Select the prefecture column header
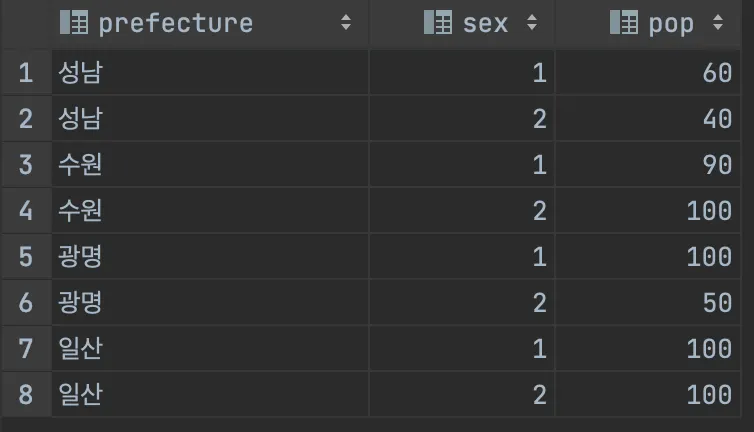 coord(175,23)
